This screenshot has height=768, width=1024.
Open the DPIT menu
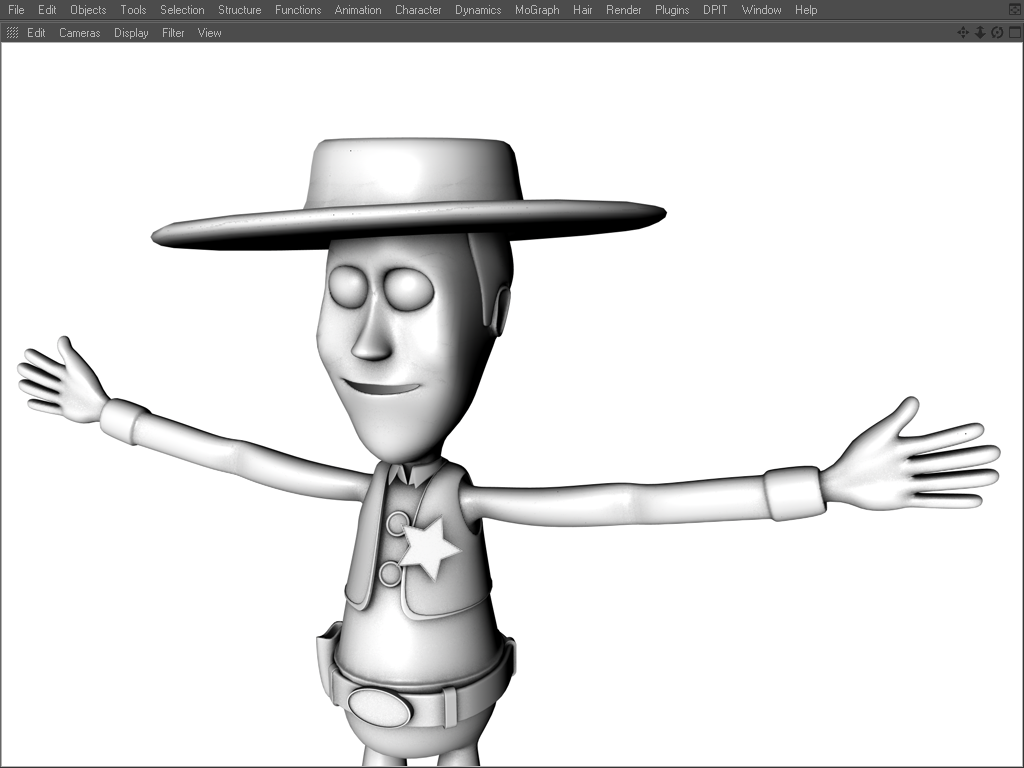(x=715, y=10)
